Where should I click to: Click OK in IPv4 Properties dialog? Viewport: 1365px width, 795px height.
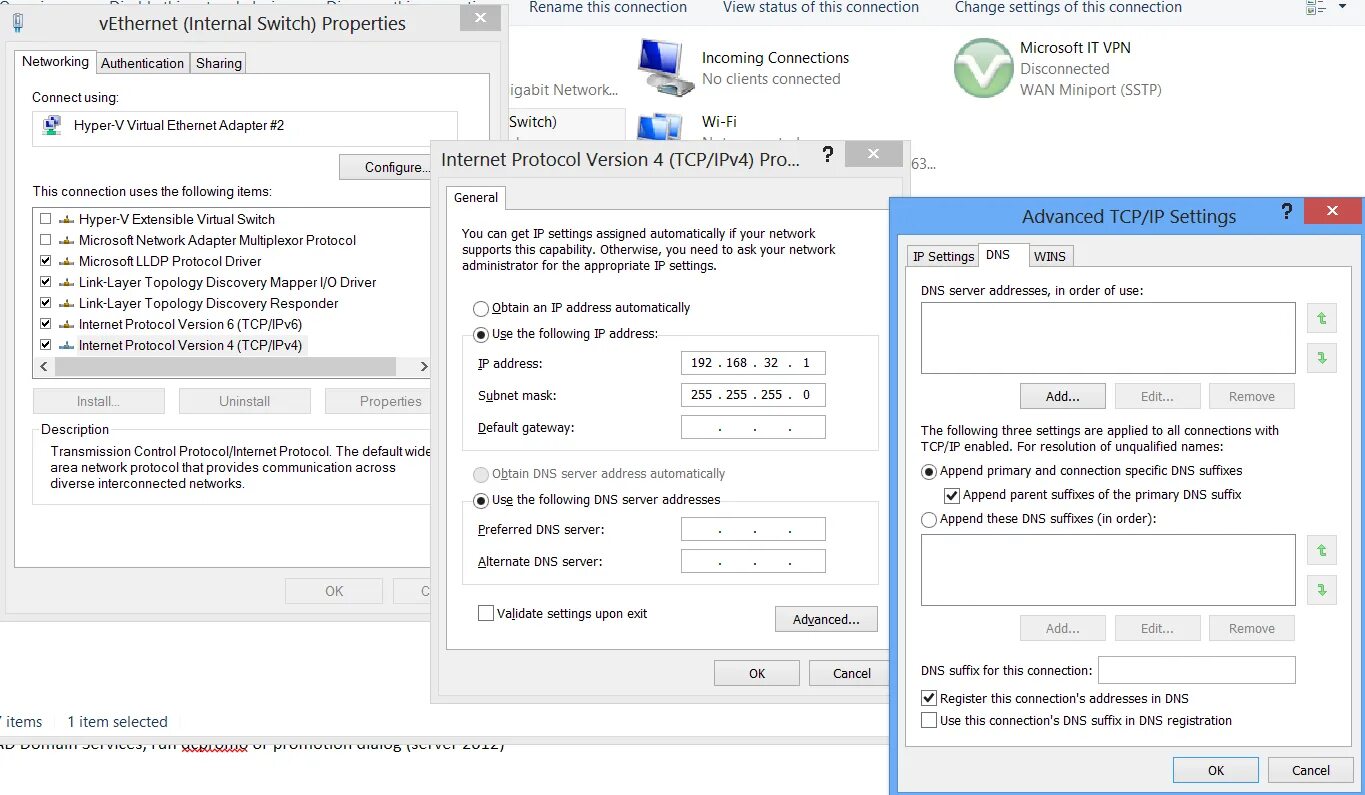[x=757, y=673]
